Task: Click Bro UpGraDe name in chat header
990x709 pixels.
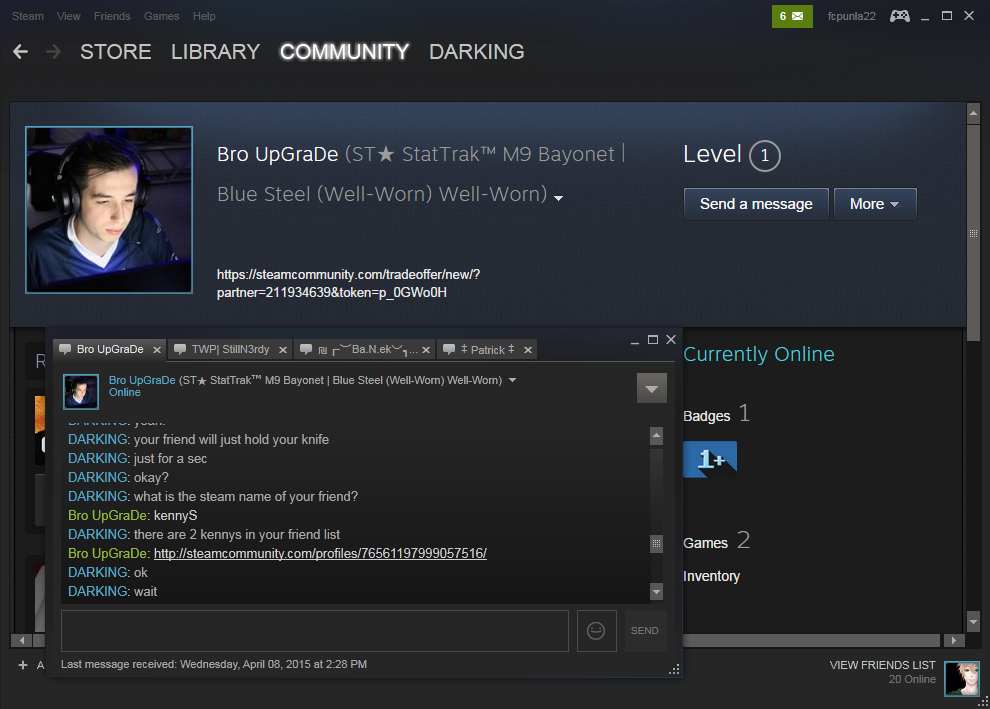Action: (x=142, y=380)
